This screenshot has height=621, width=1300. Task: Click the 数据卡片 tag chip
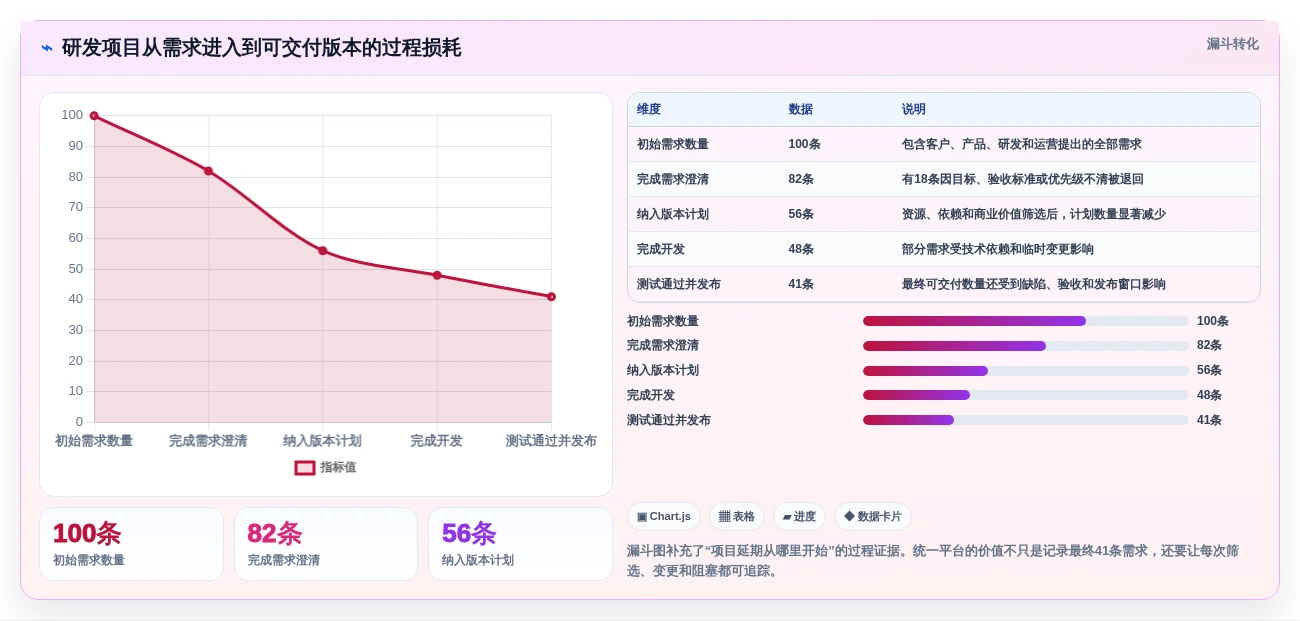click(873, 517)
